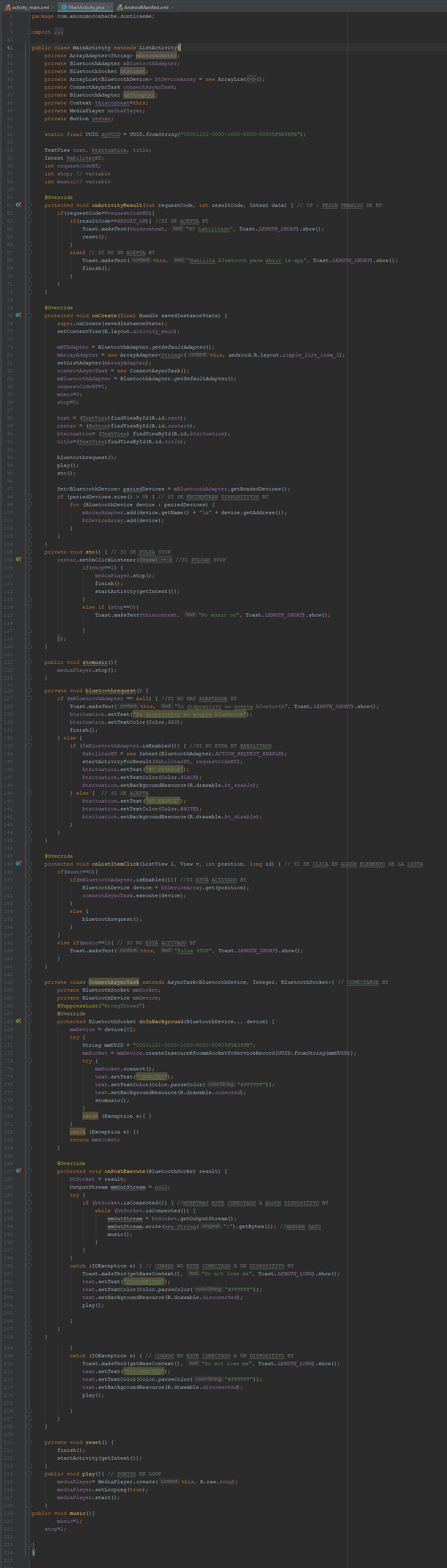Click the 'MediaPlayer.create' line in play()

(x=147, y=1482)
